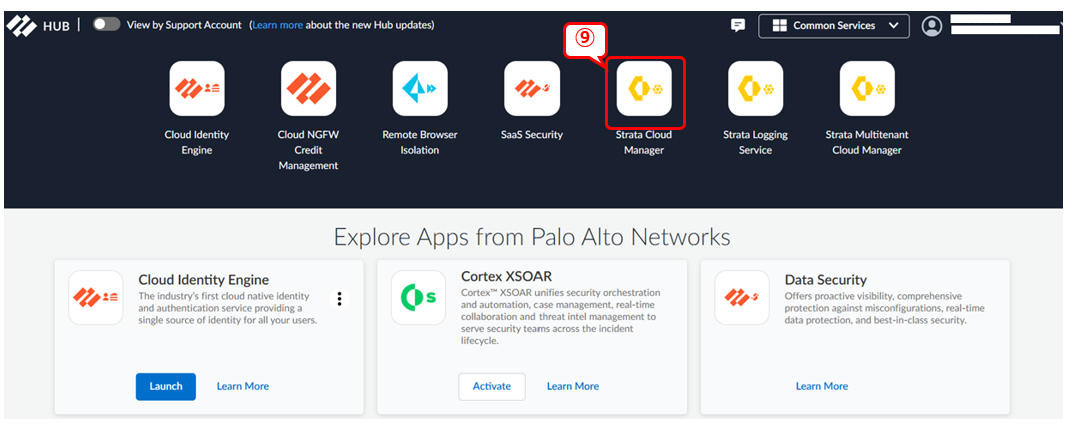
Task: Open Strata Cloud Manager app icon
Action: point(644,89)
